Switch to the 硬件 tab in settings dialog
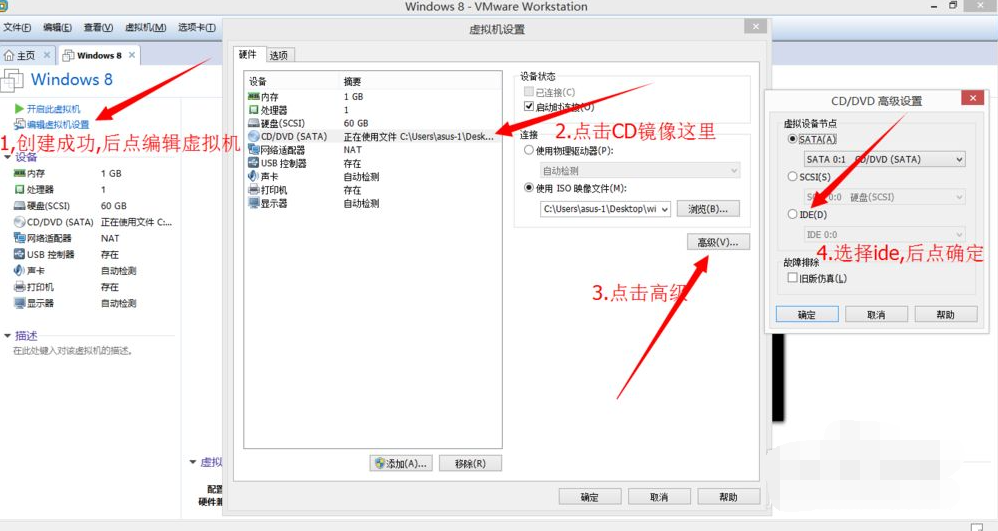This screenshot has height=531, width=998. [x=248, y=54]
